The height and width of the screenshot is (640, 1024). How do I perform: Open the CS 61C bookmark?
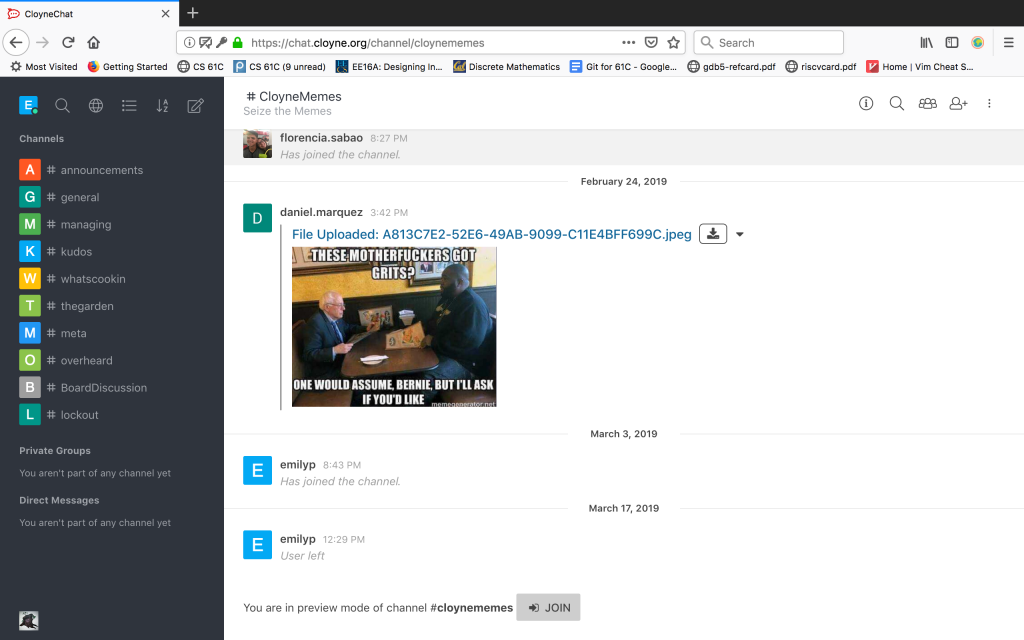point(200,67)
